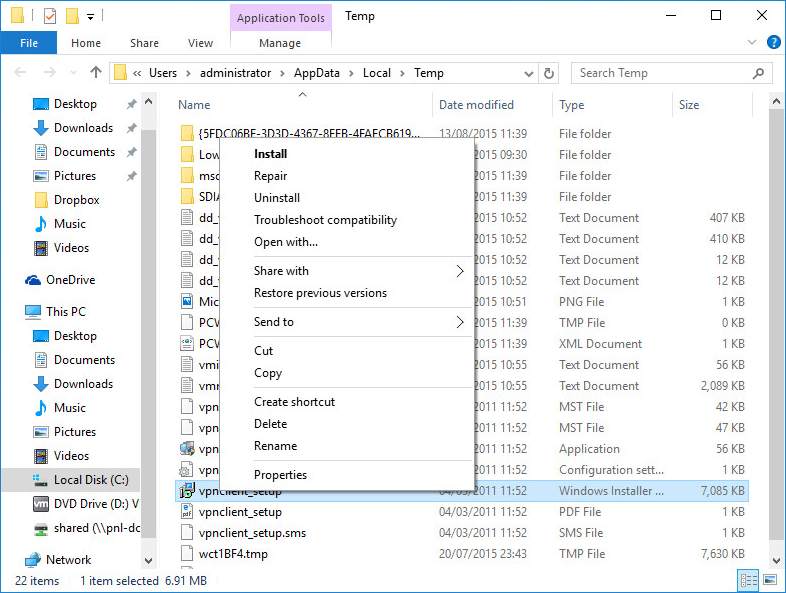Viewport: 786px width, 593px height.
Task: Switch to details view layout icon
Action: pos(749,580)
